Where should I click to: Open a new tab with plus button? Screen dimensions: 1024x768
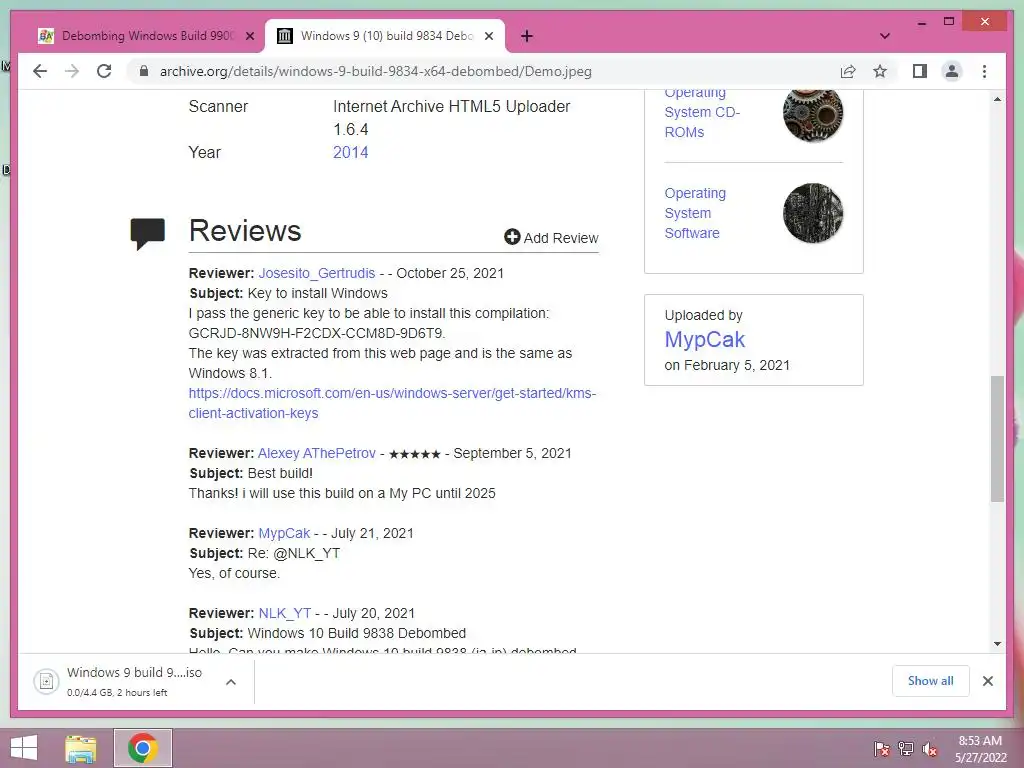coord(526,36)
